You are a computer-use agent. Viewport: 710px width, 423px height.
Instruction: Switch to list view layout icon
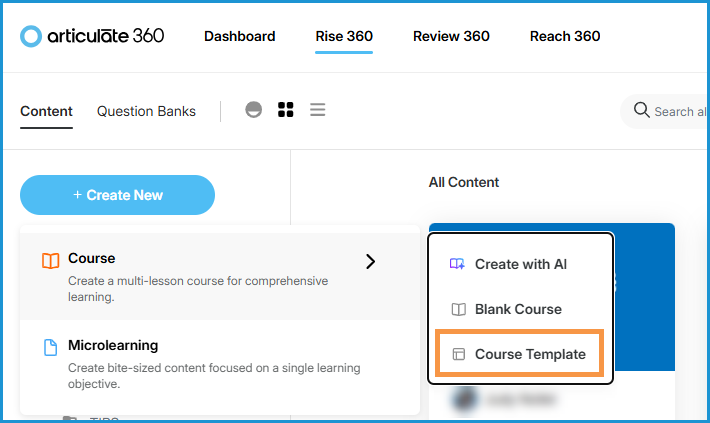318,110
